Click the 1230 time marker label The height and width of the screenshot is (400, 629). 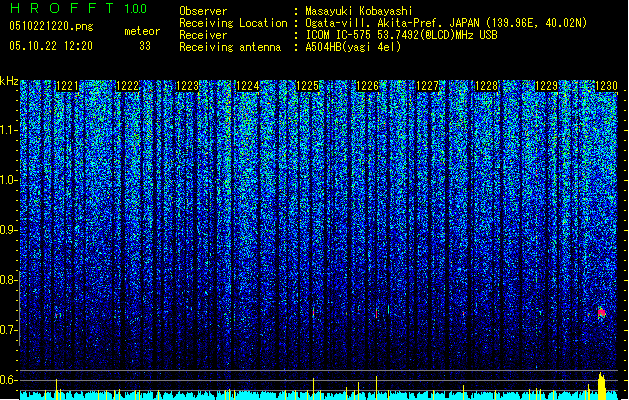606,86
